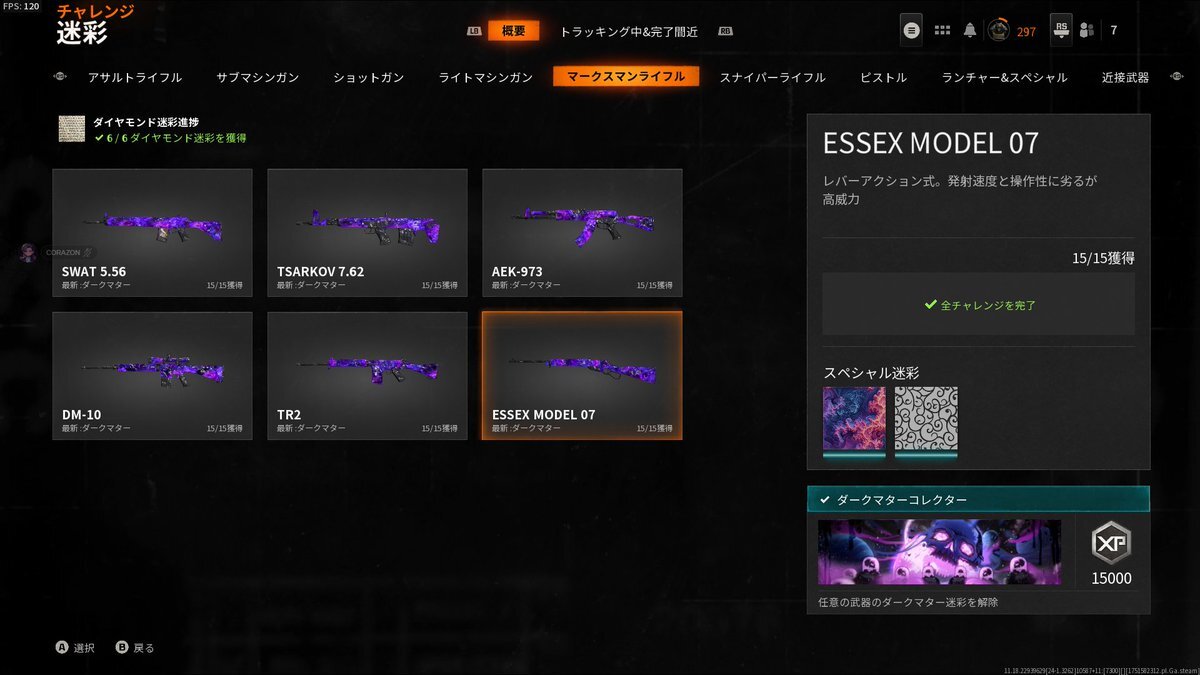Click the RS headset channel icon
Image resolution: width=1200 pixels, height=675 pixels.
pyautogui.click(x=1061, y=29)
